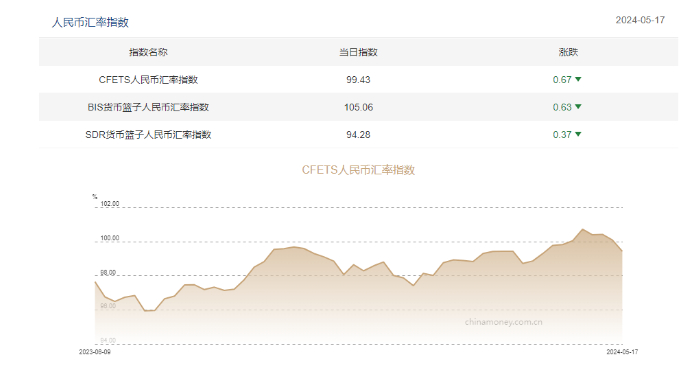Click the BIS row green down-arrow icon

(578, 107)
